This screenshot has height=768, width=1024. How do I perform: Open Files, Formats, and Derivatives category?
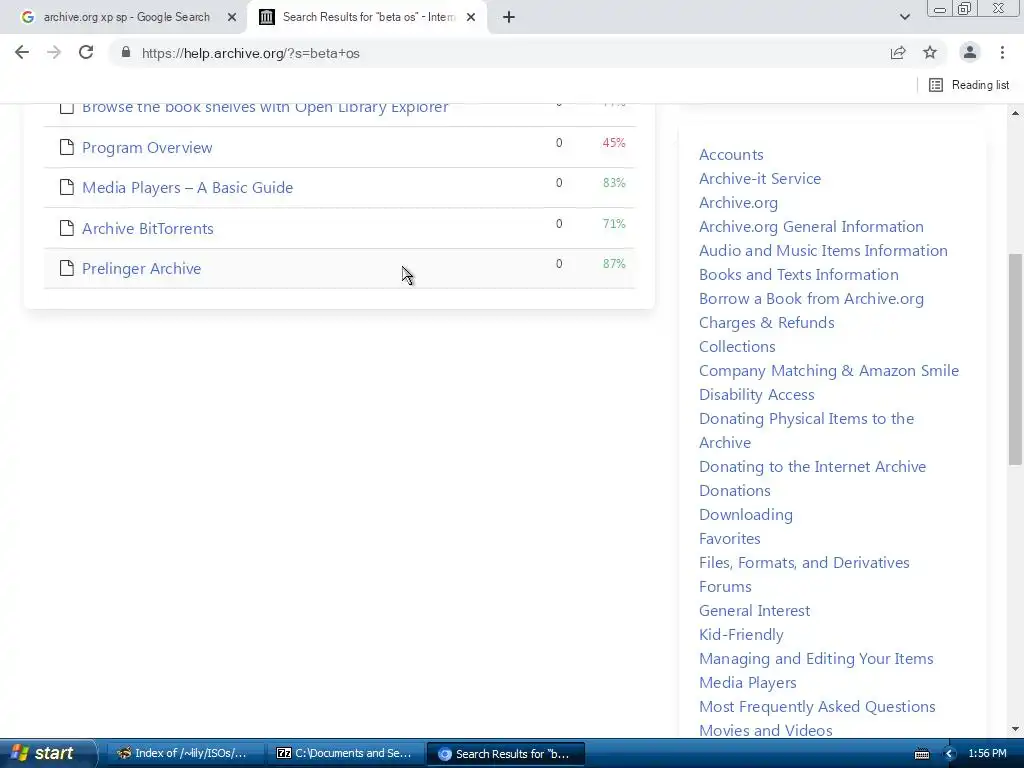[x=804, y=562]
